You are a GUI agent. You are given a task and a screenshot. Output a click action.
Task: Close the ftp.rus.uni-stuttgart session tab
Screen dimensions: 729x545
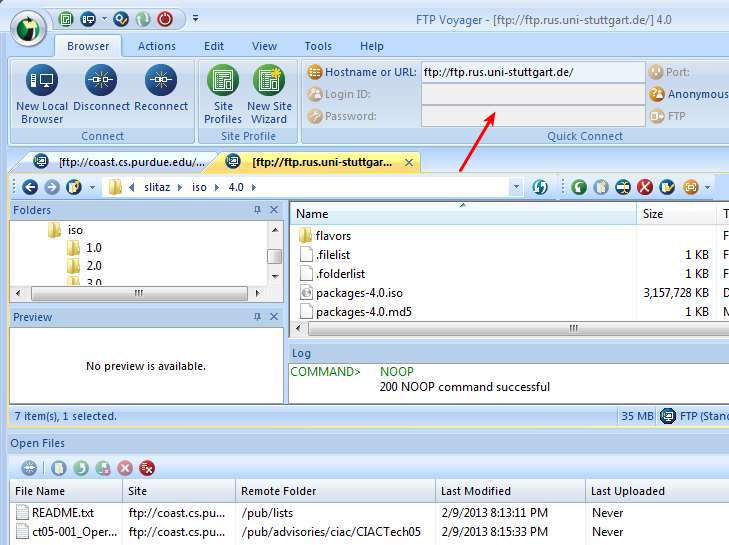pyautogui.click(x=409, y=162)
